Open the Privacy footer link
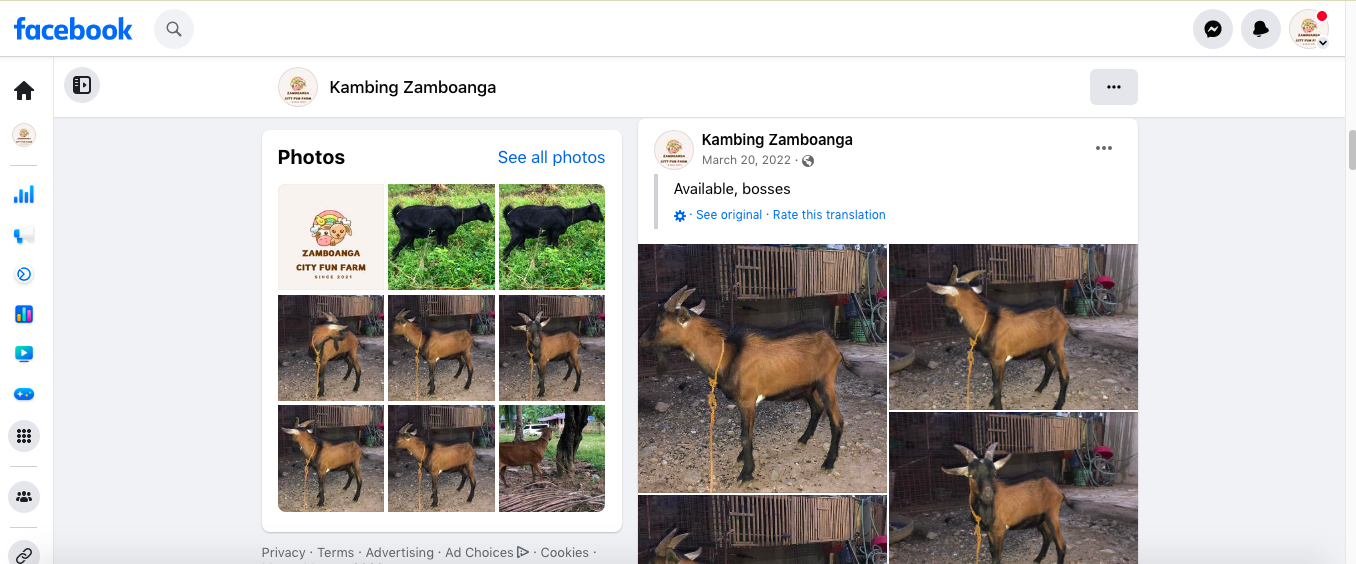The width and height of the screenshot is (1356, 564). pyautogui.click(x=283, y=553)
